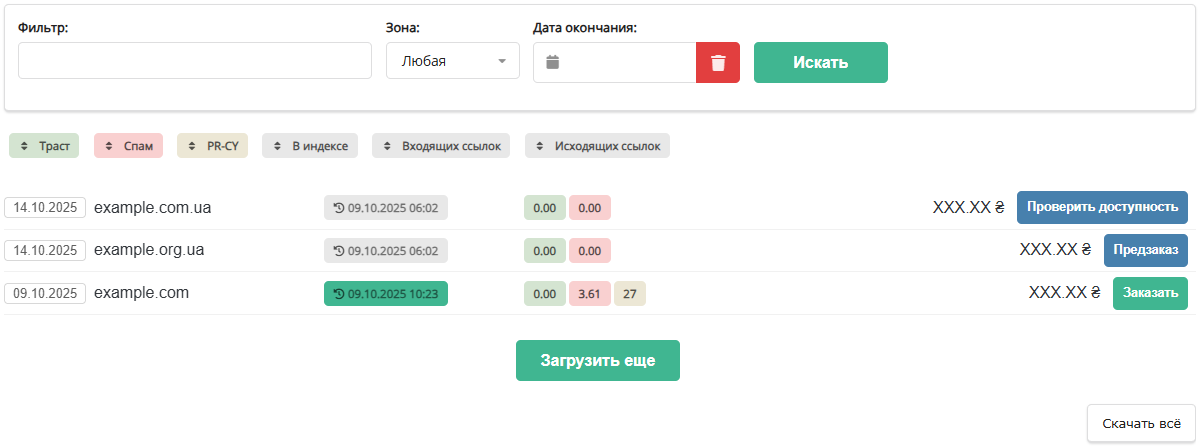This screenshot has height=446, width=1200.
Task: Click the Искать search button
Action: point(820,62)
